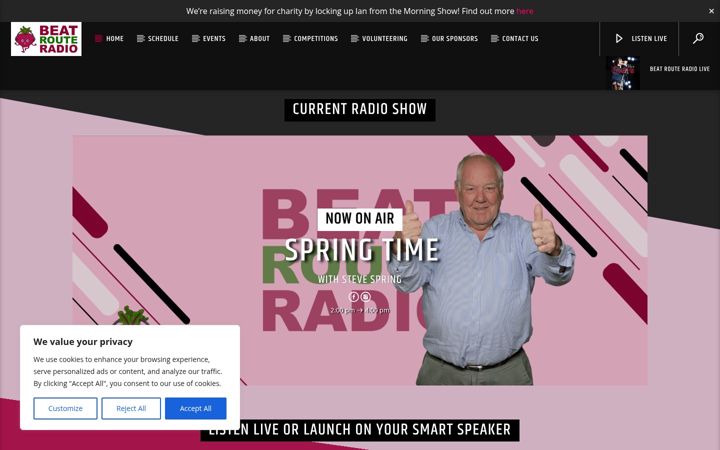Click the Listen Live or Launch heading
This screenshot has height=450, width=720.
pyautogui.click(x=360, y=430)
